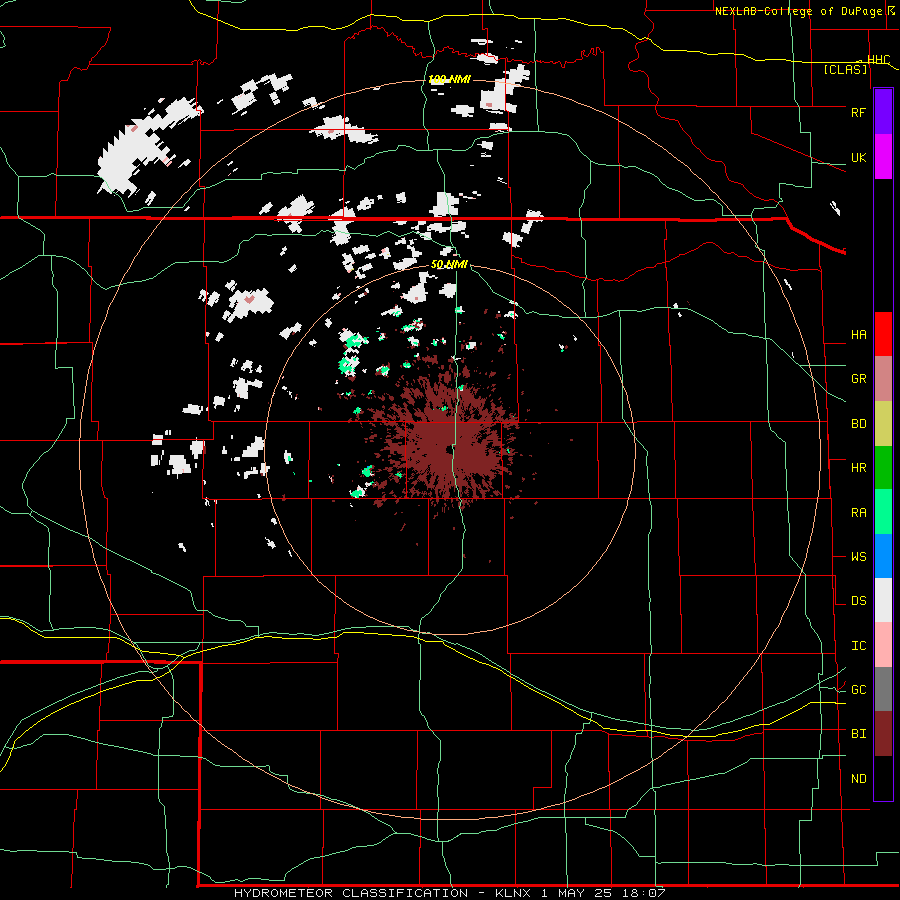Click the gray GC legend swatch
This screenshot has width=900, height=900.
pos(883,689)
